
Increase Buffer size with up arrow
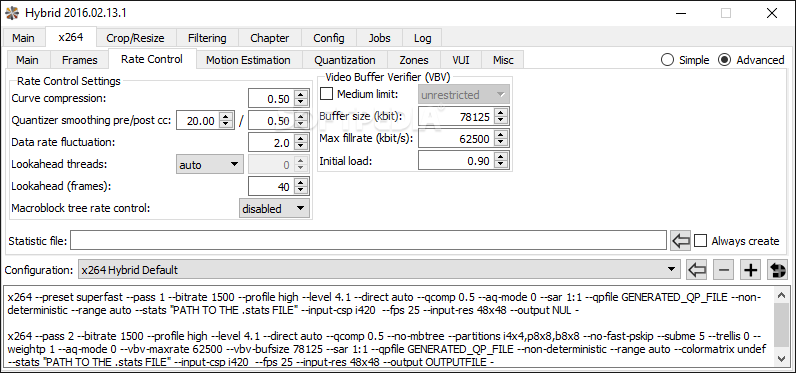pyautogui.click(x=501, y=113)
